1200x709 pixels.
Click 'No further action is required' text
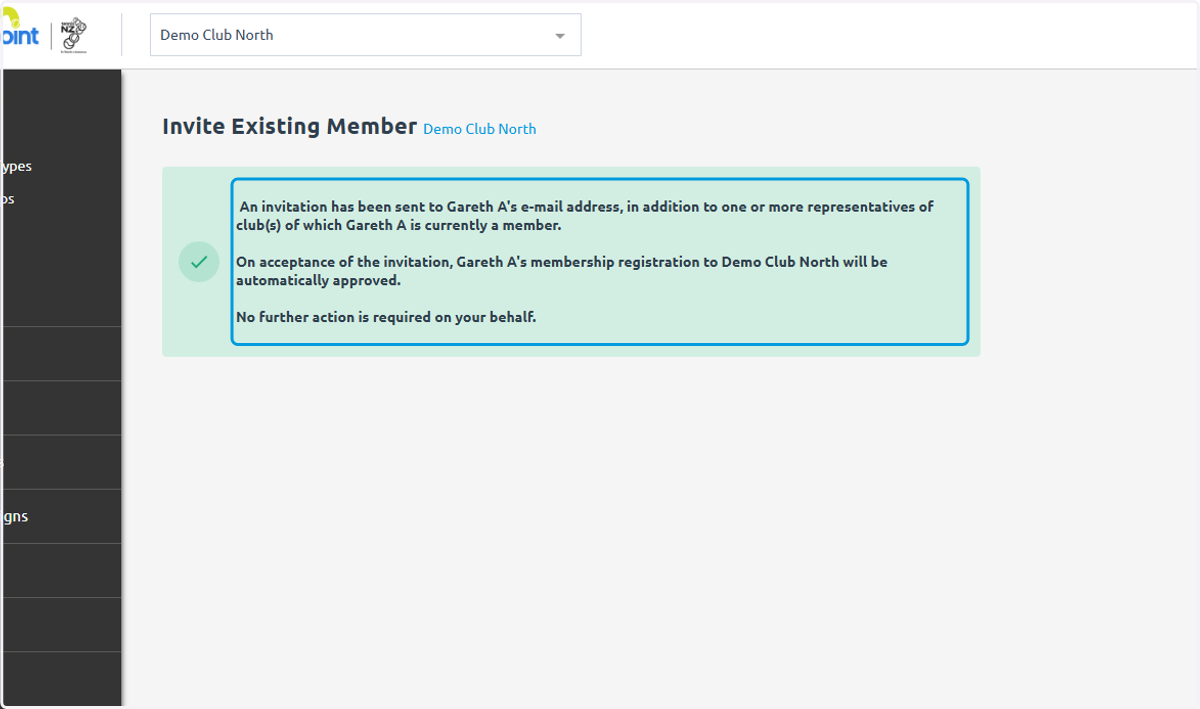click(386, 317)
